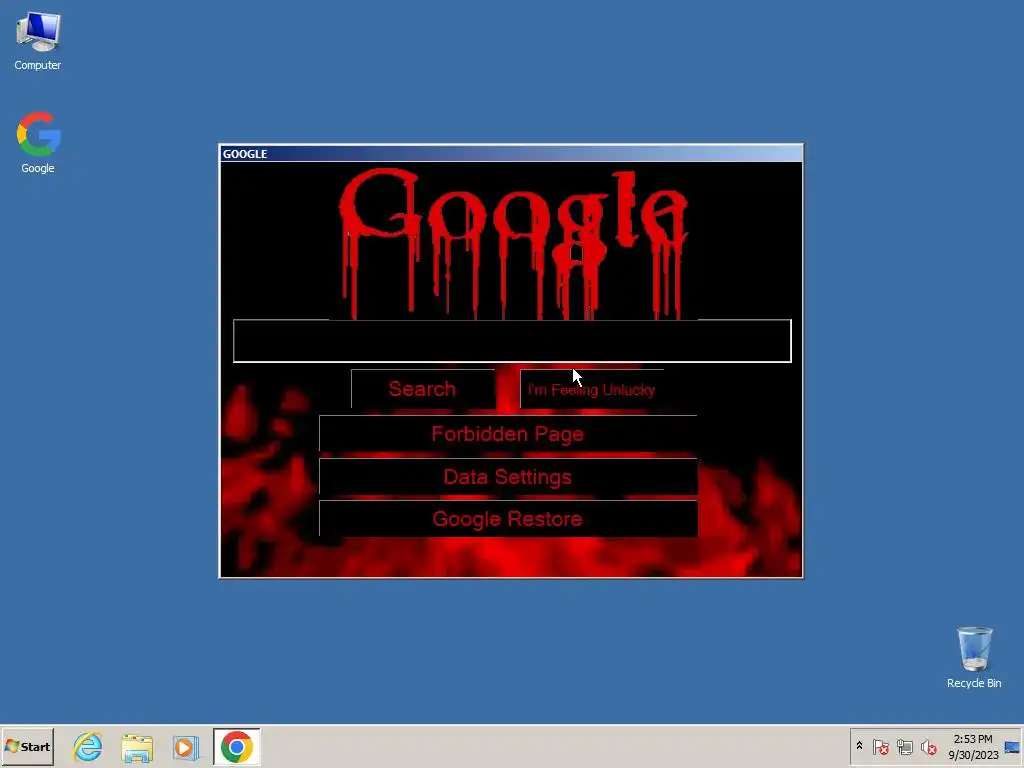Open Windows Media Player taskbar icon

coord(185,746)
